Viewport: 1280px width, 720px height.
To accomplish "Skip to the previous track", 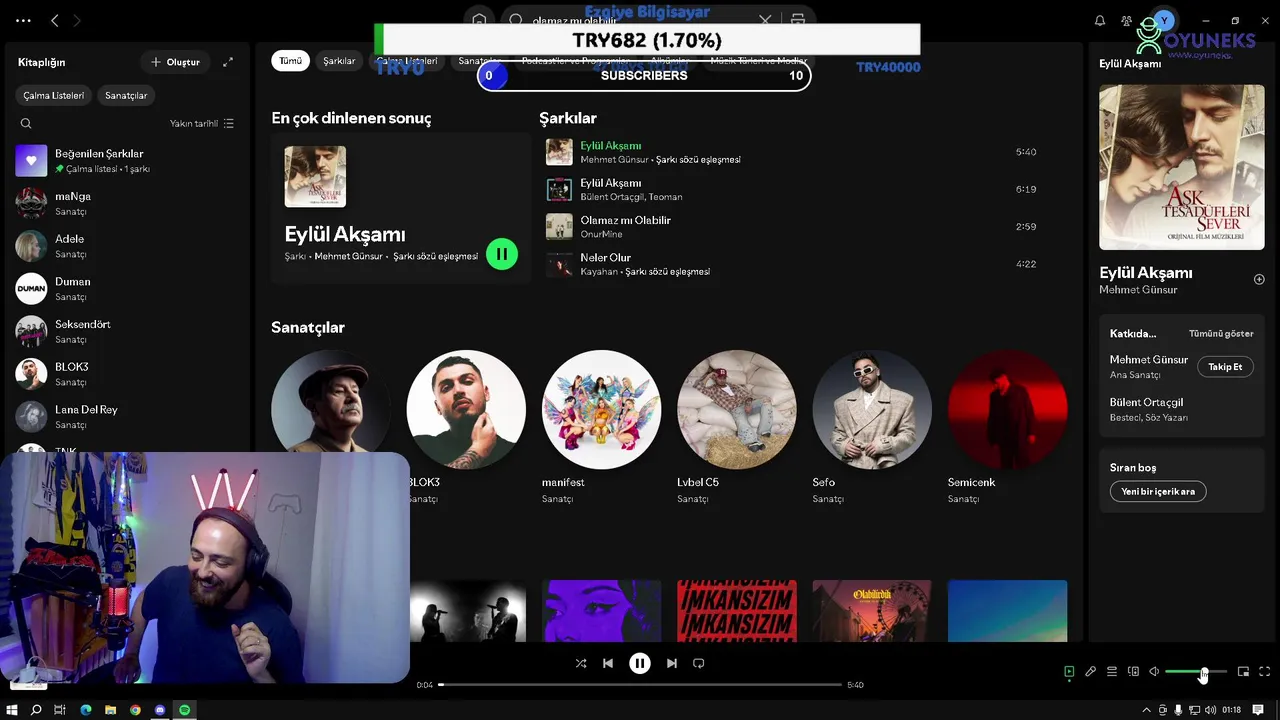I will coord(608,663).
